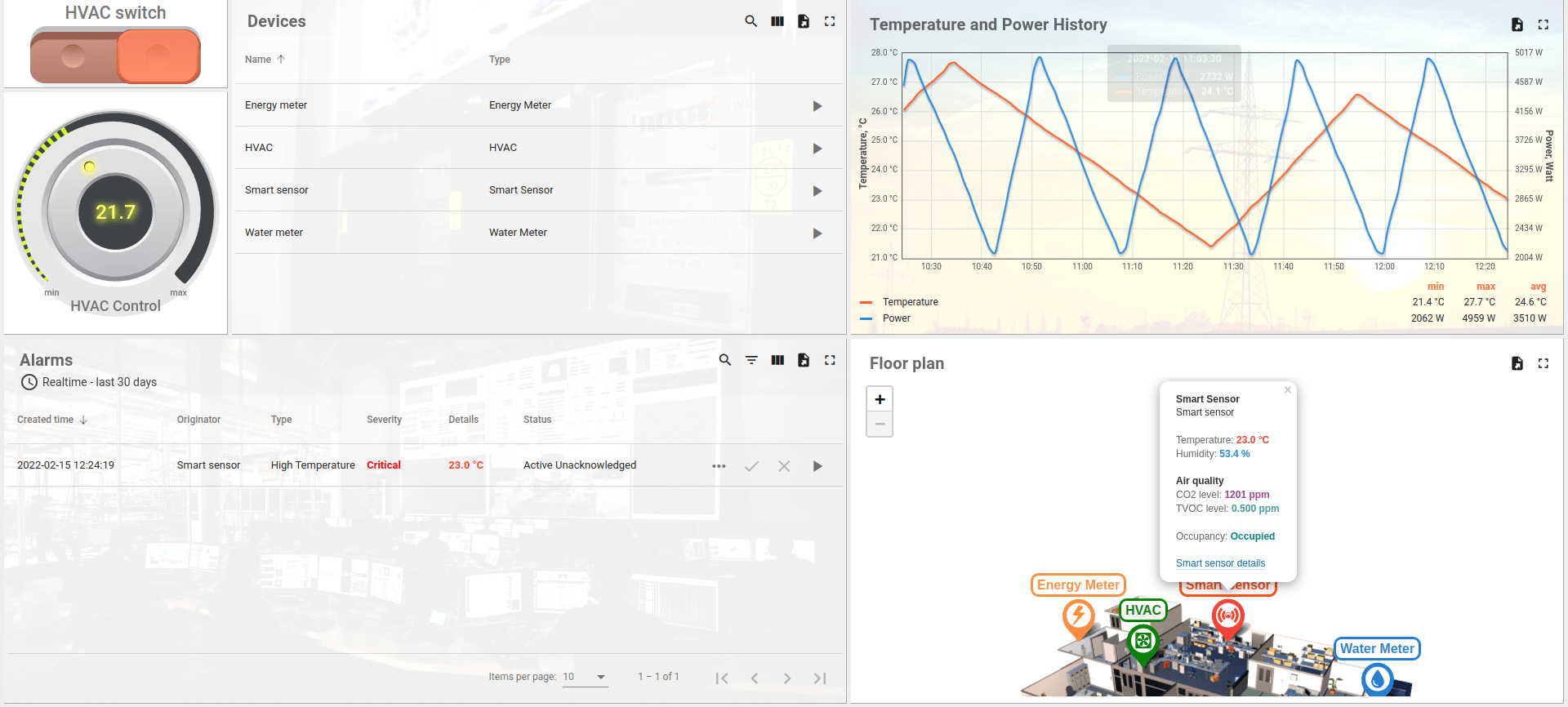The image size is (1568, 707).
Task: Select Energy Meter marker on floor plan
Action: coord(1079,619)
